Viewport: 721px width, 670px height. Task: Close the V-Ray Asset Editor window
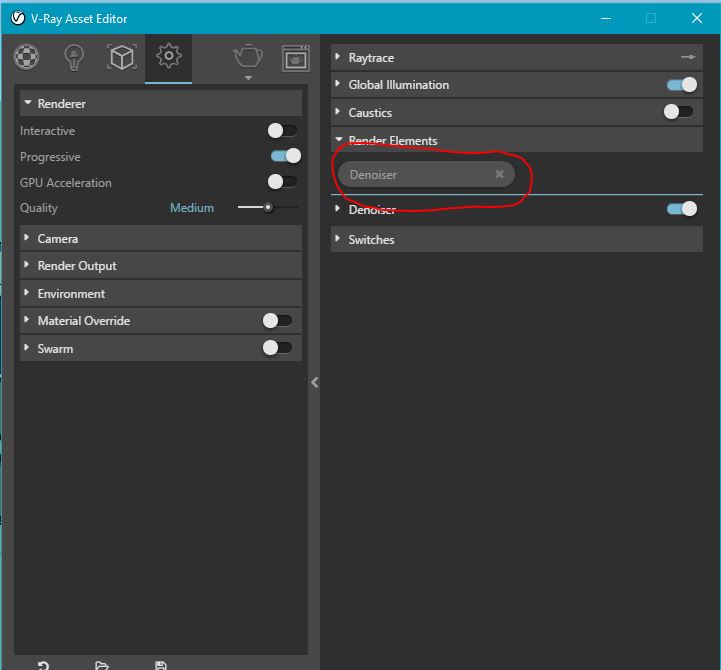point(697,18)
